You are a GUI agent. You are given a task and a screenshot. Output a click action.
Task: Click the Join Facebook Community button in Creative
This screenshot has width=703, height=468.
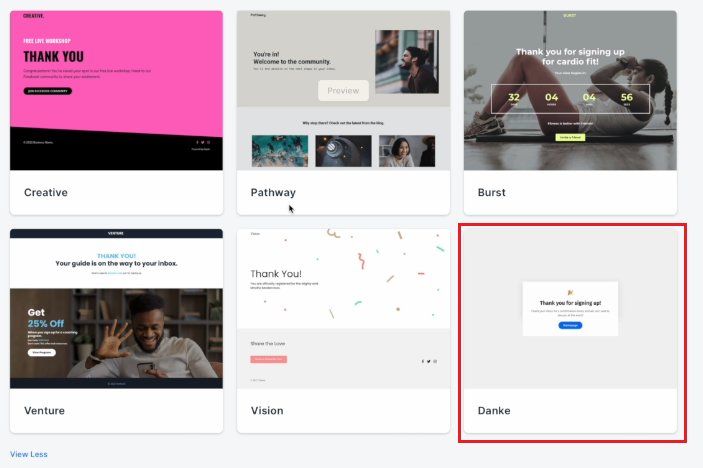(48, 91)
